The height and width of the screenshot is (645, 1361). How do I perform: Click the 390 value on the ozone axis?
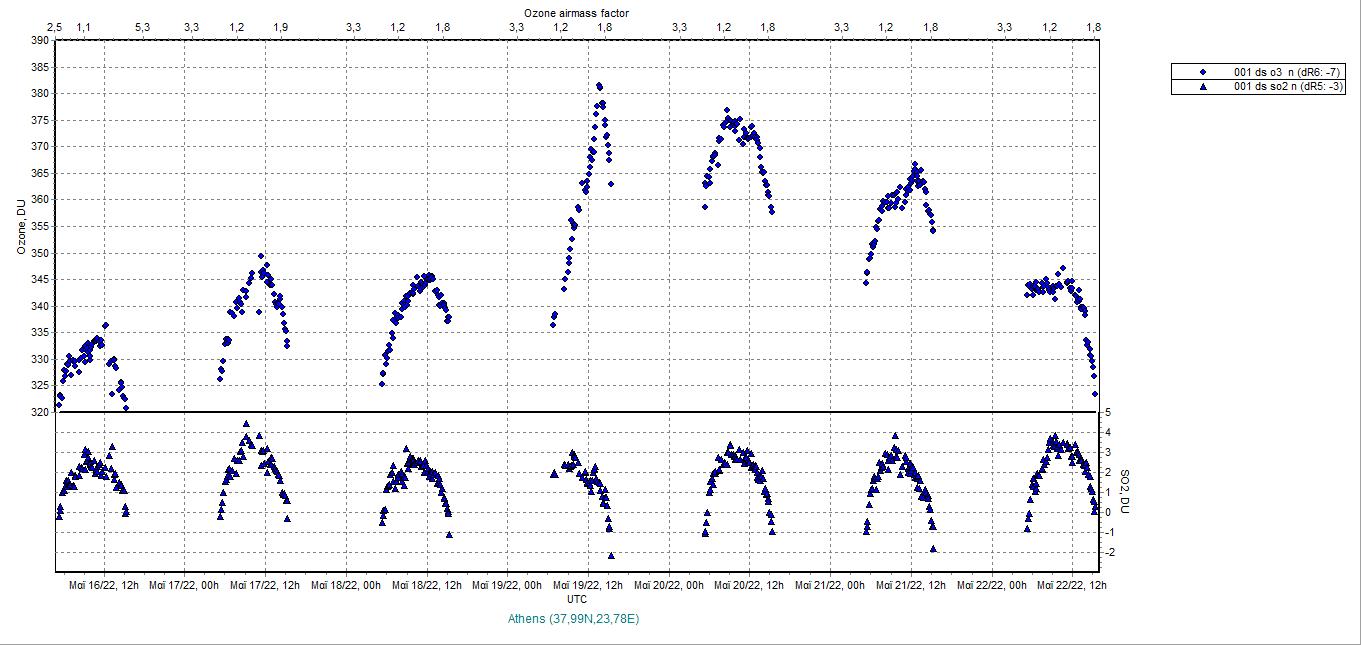39,41
